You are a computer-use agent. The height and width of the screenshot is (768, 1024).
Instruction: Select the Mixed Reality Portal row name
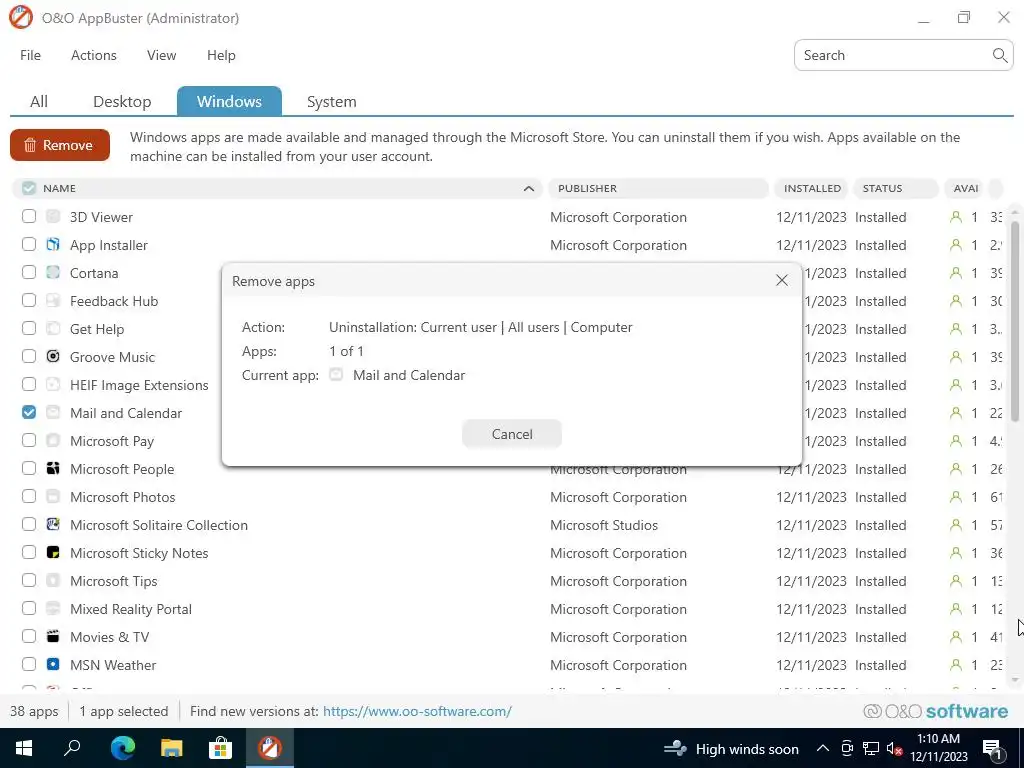131,609
